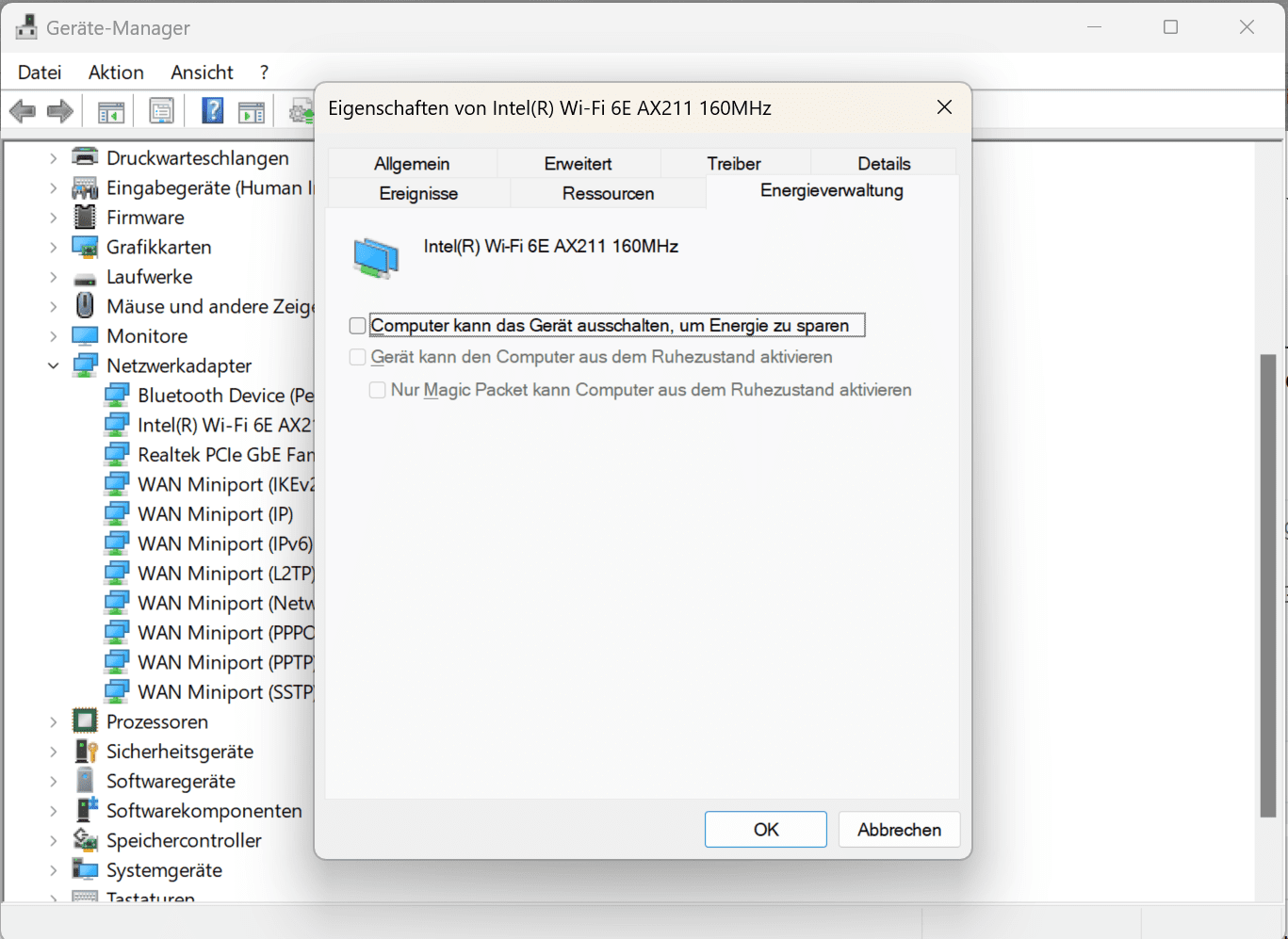1288x939 pixels.
Task: Click the Monitore display icon
Action: pos(85,336)
